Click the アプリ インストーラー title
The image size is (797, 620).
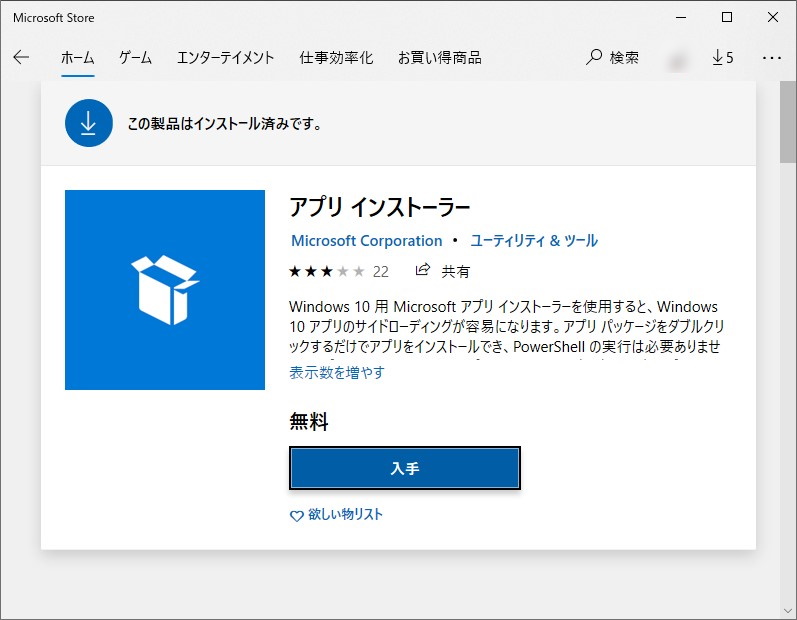(x=380, y=207)
